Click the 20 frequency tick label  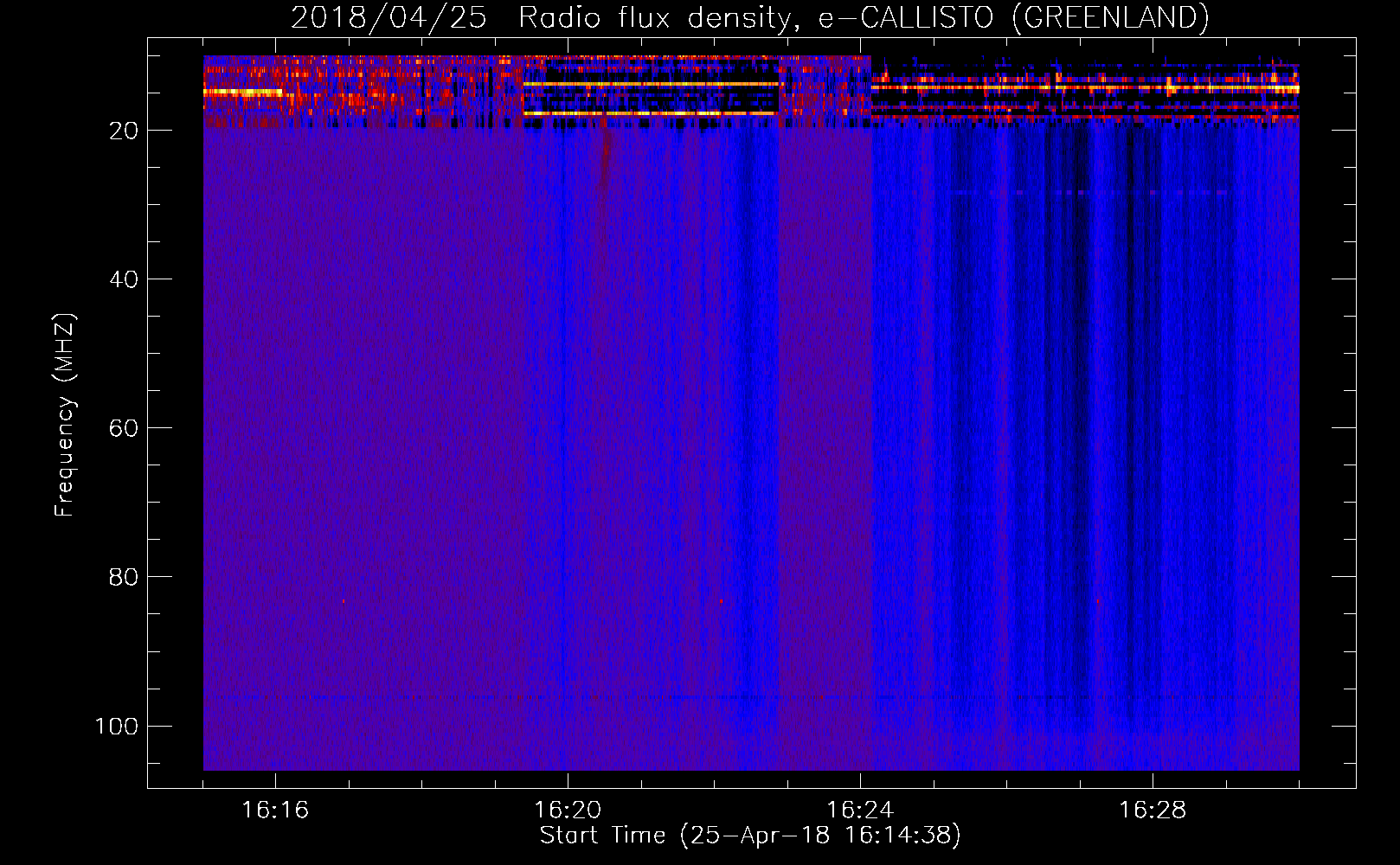click(124, 131)
